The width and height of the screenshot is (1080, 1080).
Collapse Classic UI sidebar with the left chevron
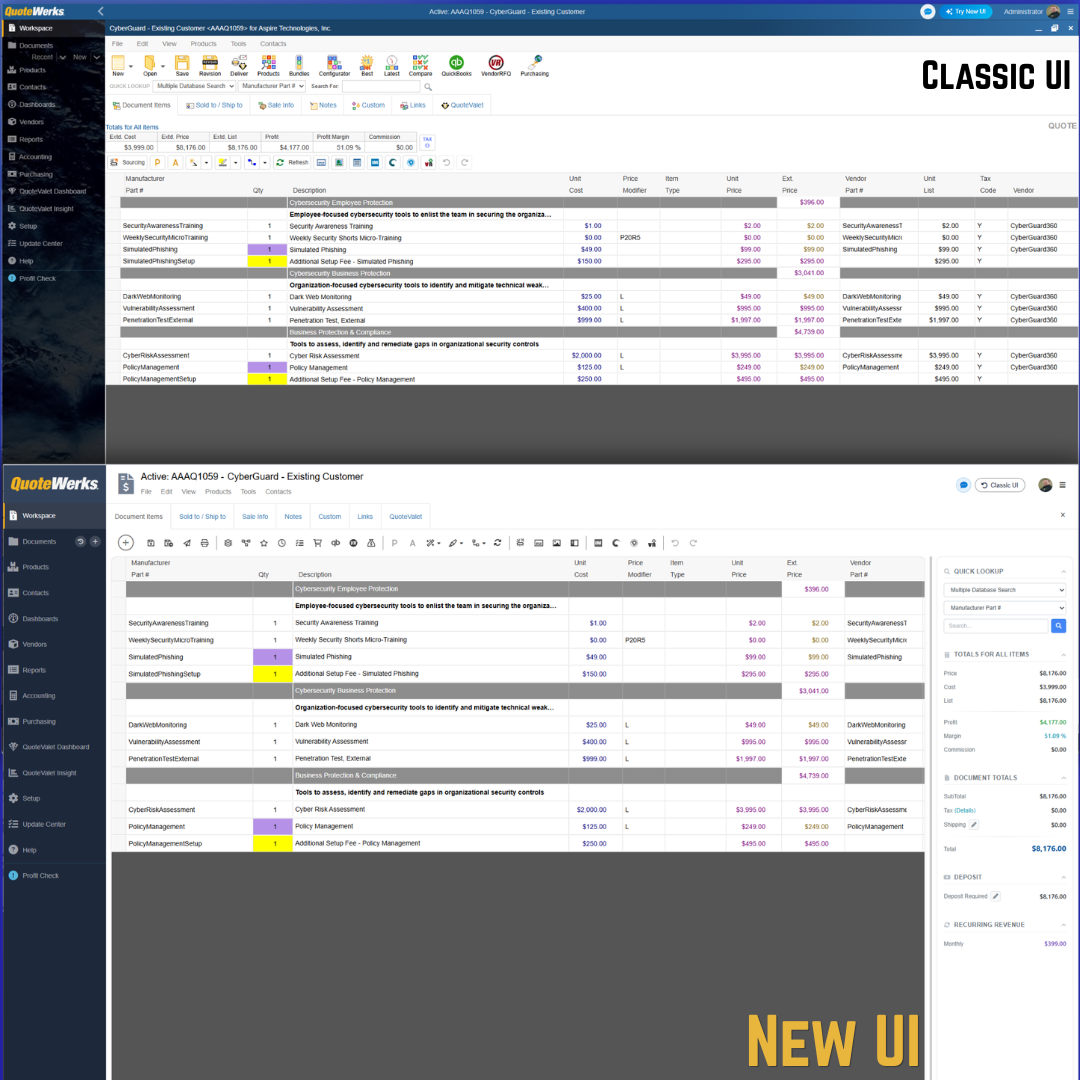tap(101, 11)
